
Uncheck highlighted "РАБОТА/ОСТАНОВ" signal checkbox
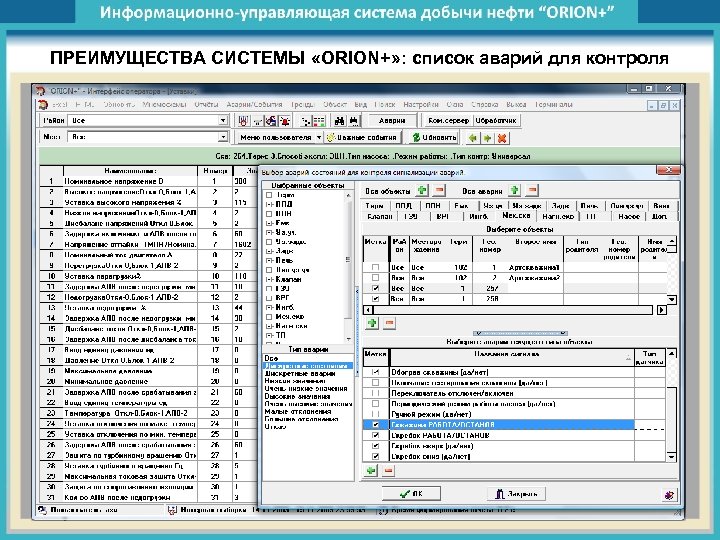click(376, 425)
